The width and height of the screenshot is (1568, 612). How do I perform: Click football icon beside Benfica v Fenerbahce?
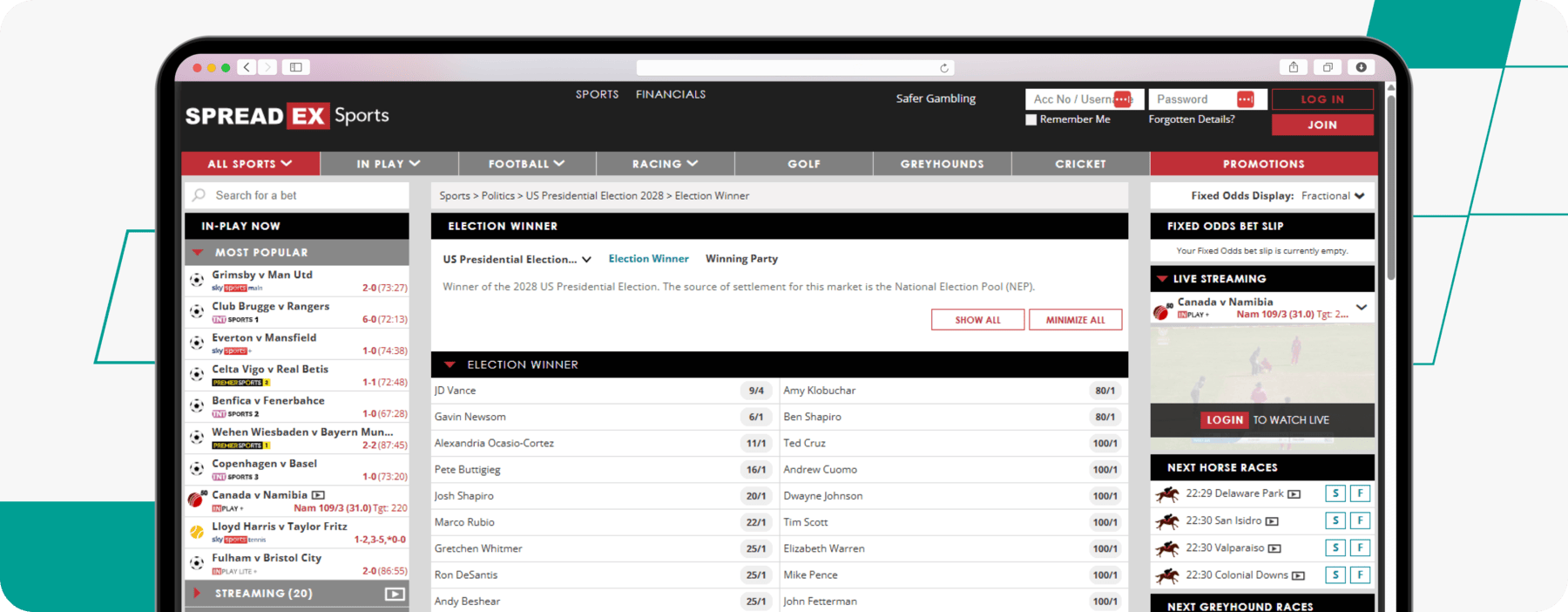(197, 406)
